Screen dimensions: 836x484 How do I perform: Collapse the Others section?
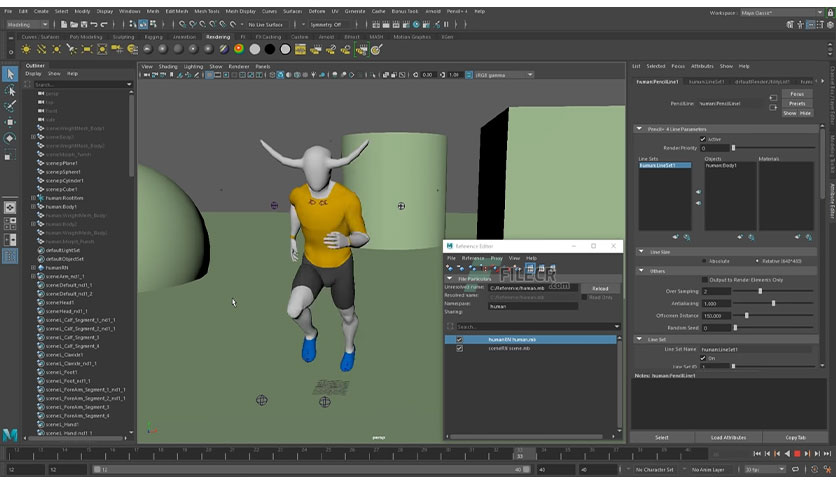click(x=641, y=271)
